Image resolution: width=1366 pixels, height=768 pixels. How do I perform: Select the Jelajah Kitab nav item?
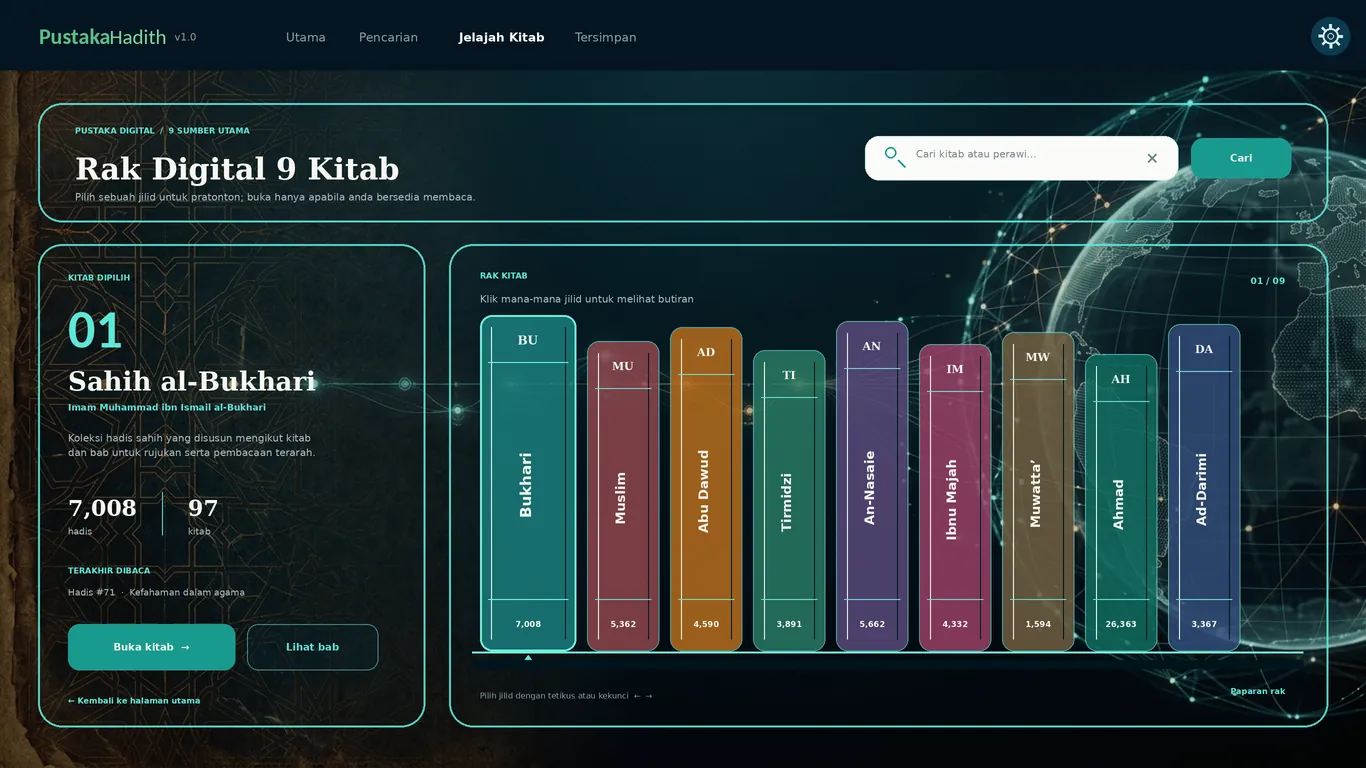click(x=501, y=37)
